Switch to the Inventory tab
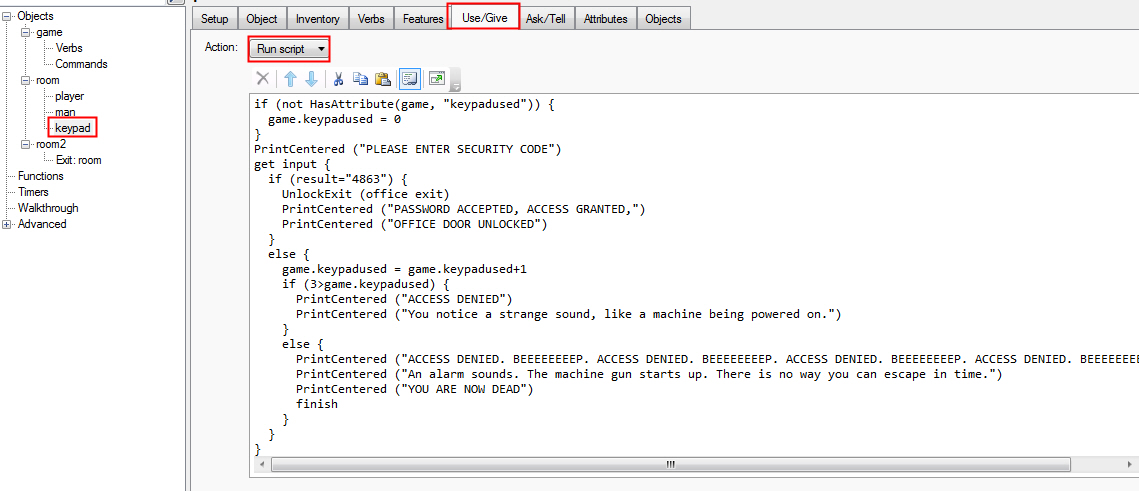Image resolution: width=1139 pixels, height=491 pixels. 317,19
